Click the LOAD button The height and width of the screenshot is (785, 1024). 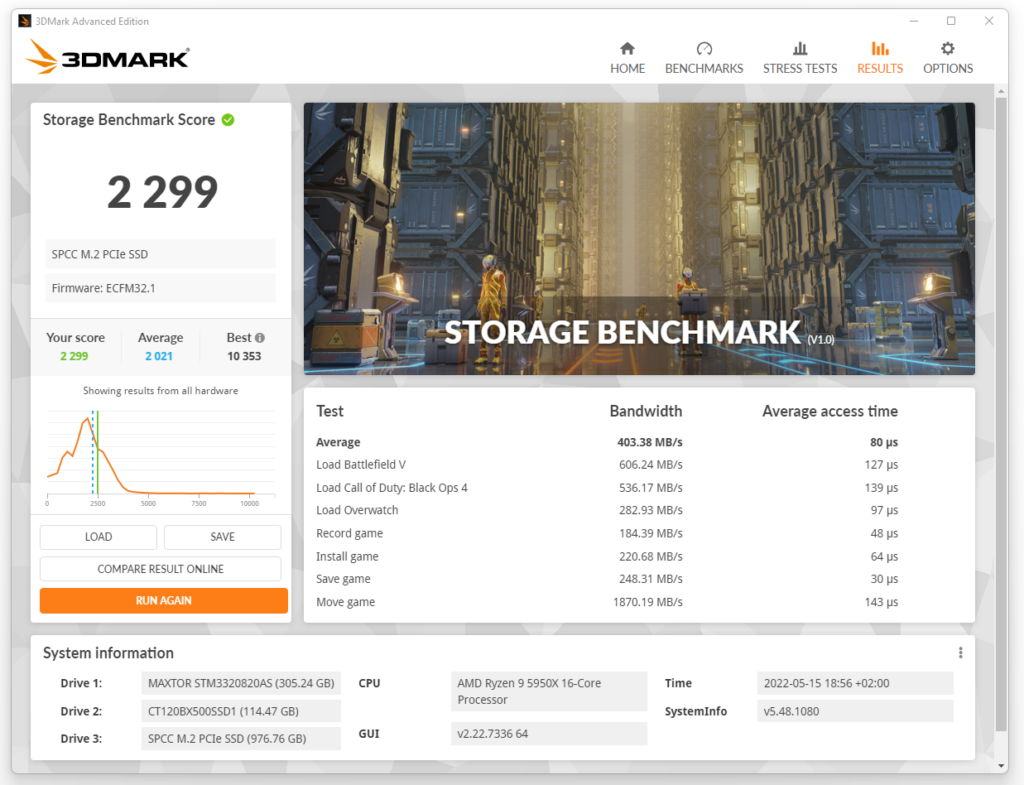(x=98, y=537)
